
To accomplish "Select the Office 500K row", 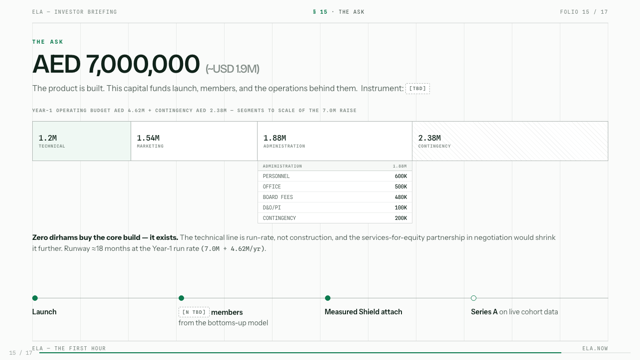I will [335, 187].
